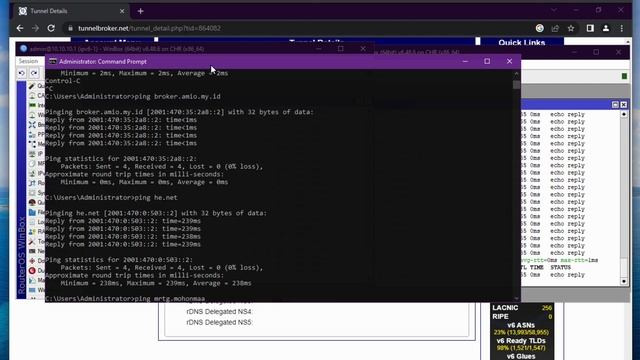Click the webpage scrollbar up arrow
Viewport: 640px width, 360px height.
click(628, 42)
